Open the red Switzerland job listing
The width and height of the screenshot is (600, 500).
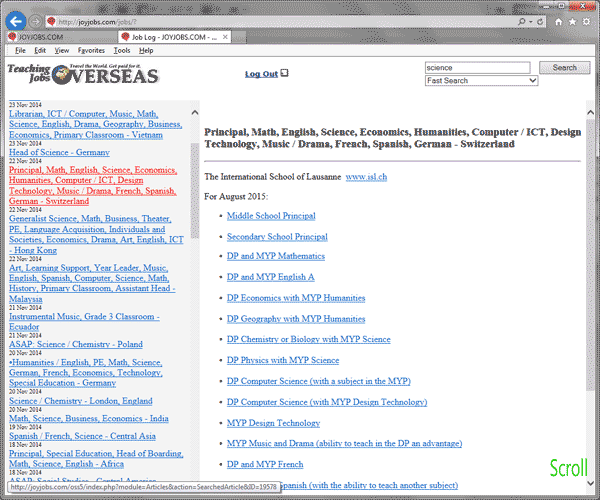pyautogui.click(x=93, y=186)
